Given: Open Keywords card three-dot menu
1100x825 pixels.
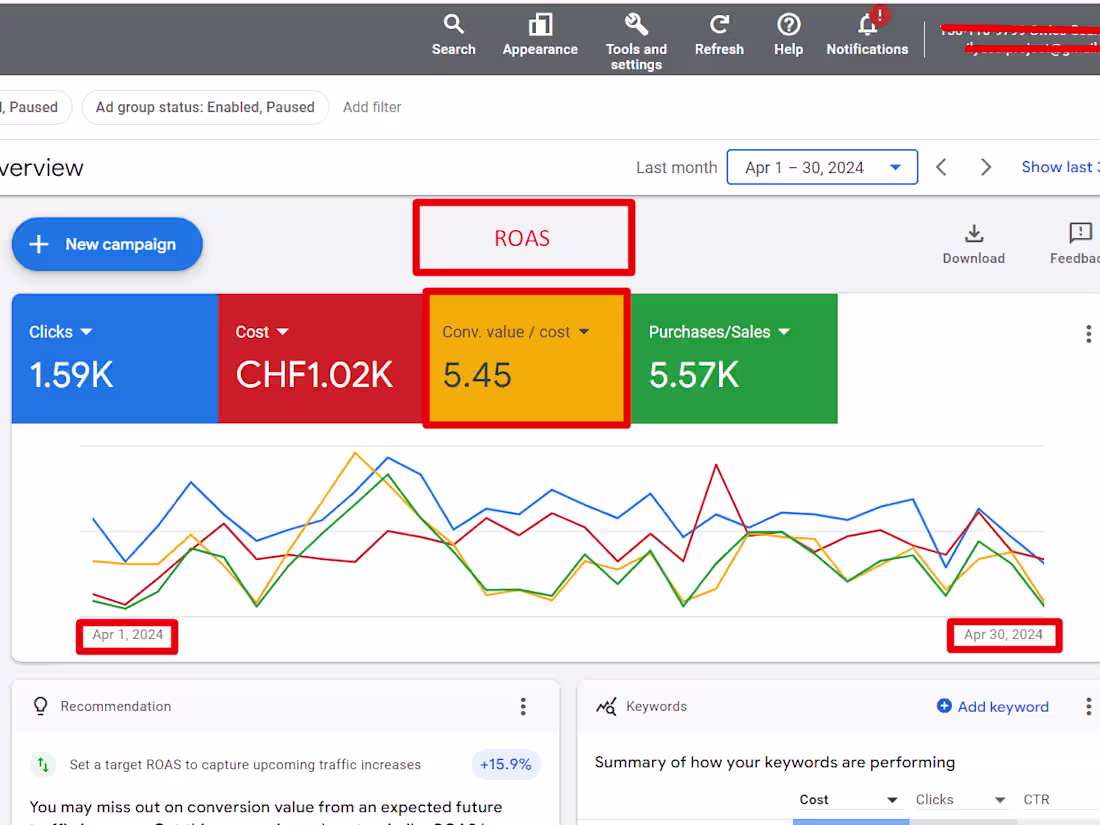Looking at the screenshot, I should (1088, 706).
